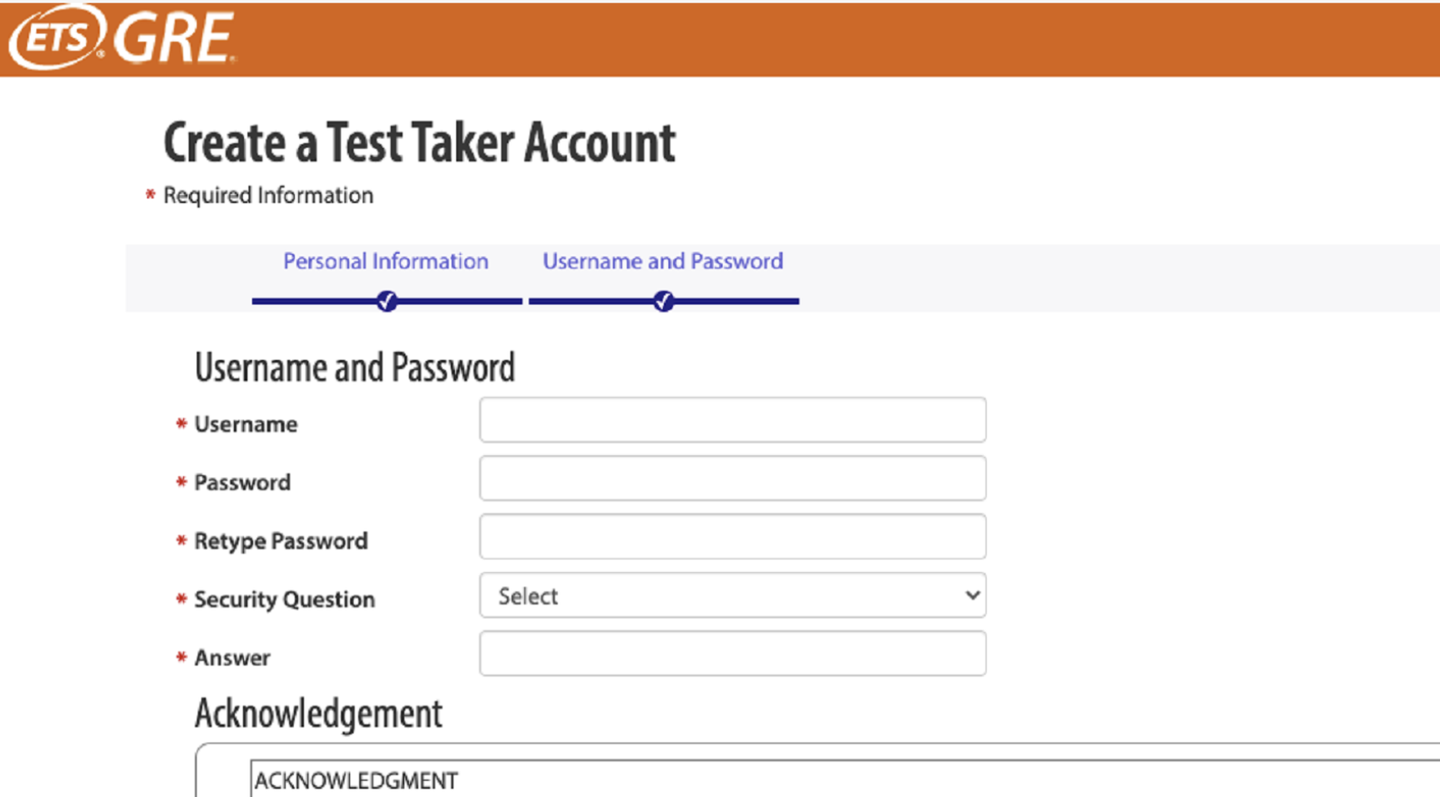Click the security Answer input field

(732, 654)
